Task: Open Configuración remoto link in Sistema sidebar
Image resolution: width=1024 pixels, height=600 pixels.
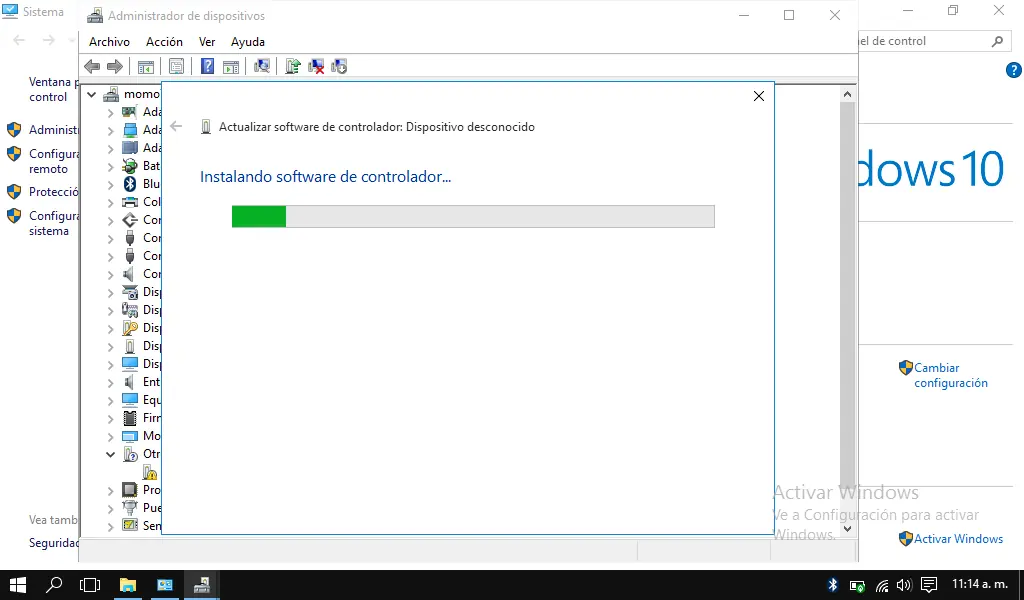Action: [54, 161]
